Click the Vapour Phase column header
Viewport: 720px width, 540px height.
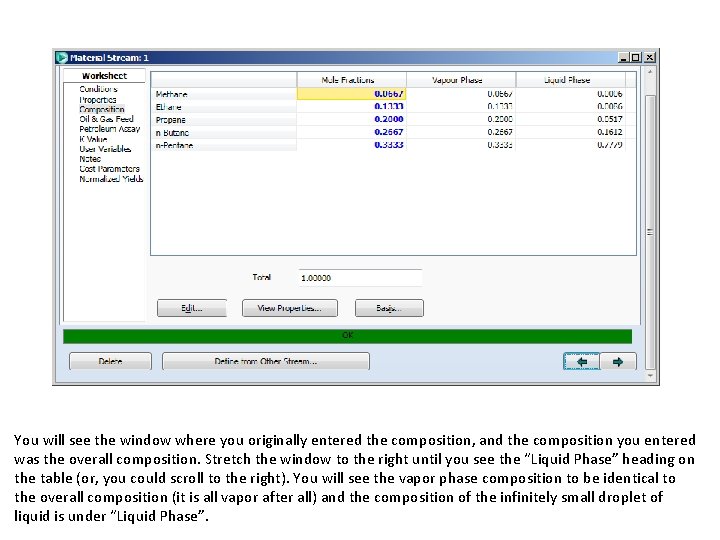[x=461, y=79]
